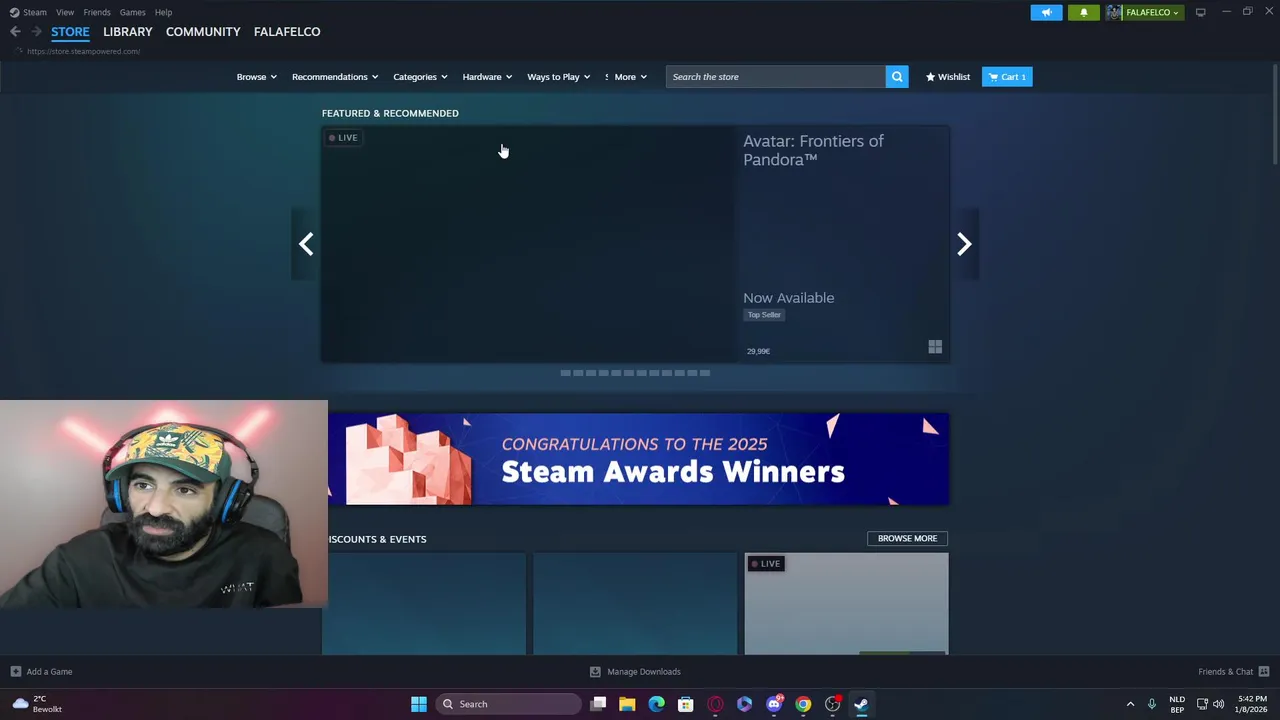Open the LIVE thumbnail in Discounts & Events

(x=846, y=604)
